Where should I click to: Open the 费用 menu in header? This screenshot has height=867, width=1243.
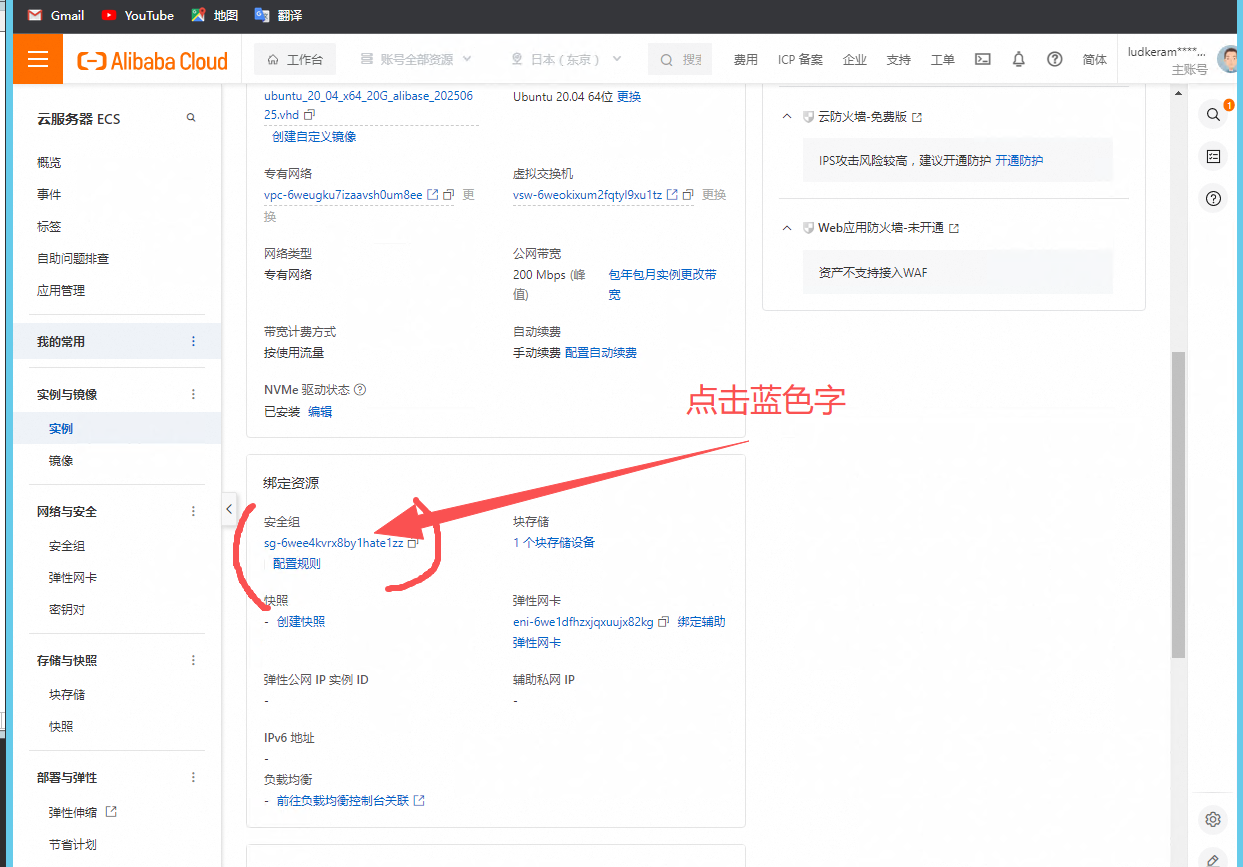click(745, 59)
